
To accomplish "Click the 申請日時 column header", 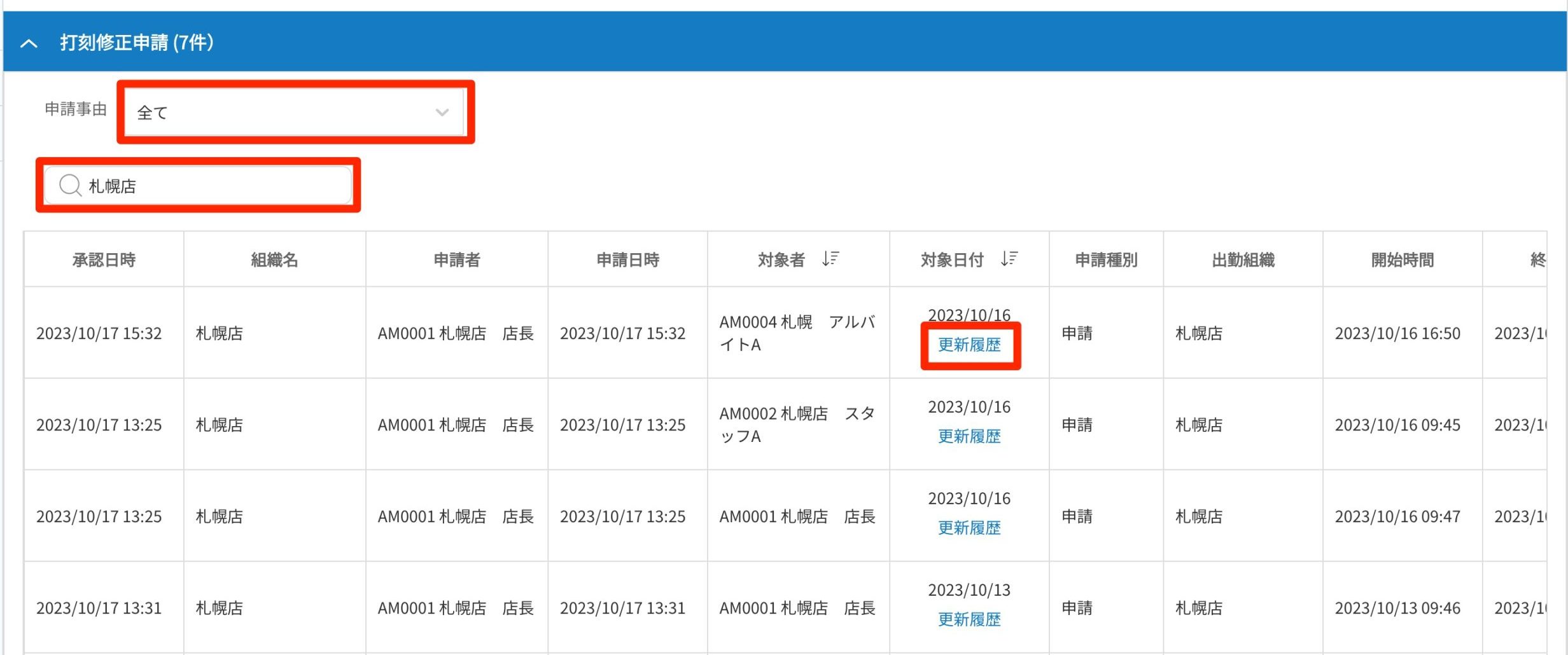I will coord(627,260).
